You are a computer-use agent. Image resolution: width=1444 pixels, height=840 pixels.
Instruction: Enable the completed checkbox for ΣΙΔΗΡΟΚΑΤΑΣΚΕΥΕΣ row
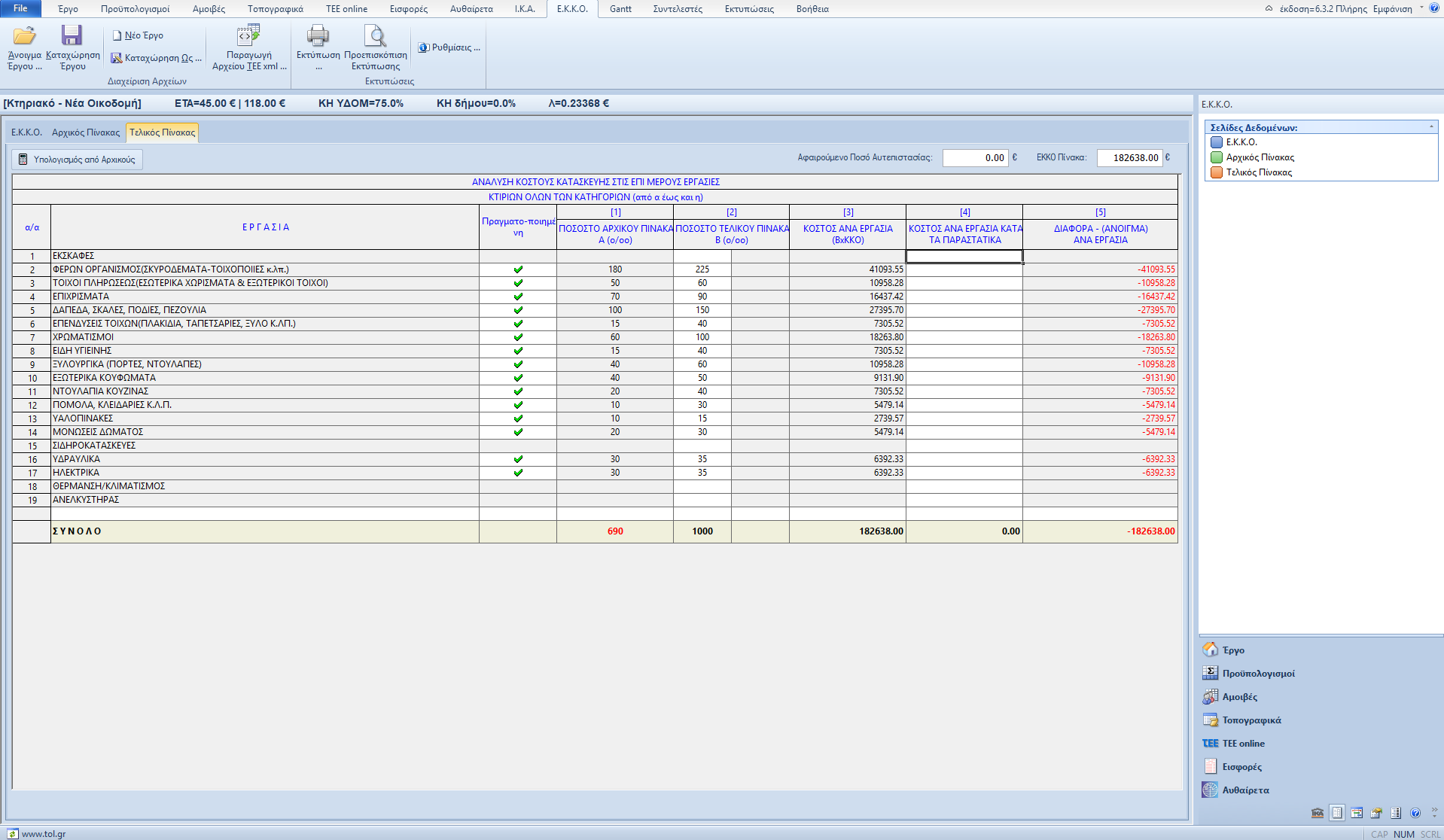point(518,446)
